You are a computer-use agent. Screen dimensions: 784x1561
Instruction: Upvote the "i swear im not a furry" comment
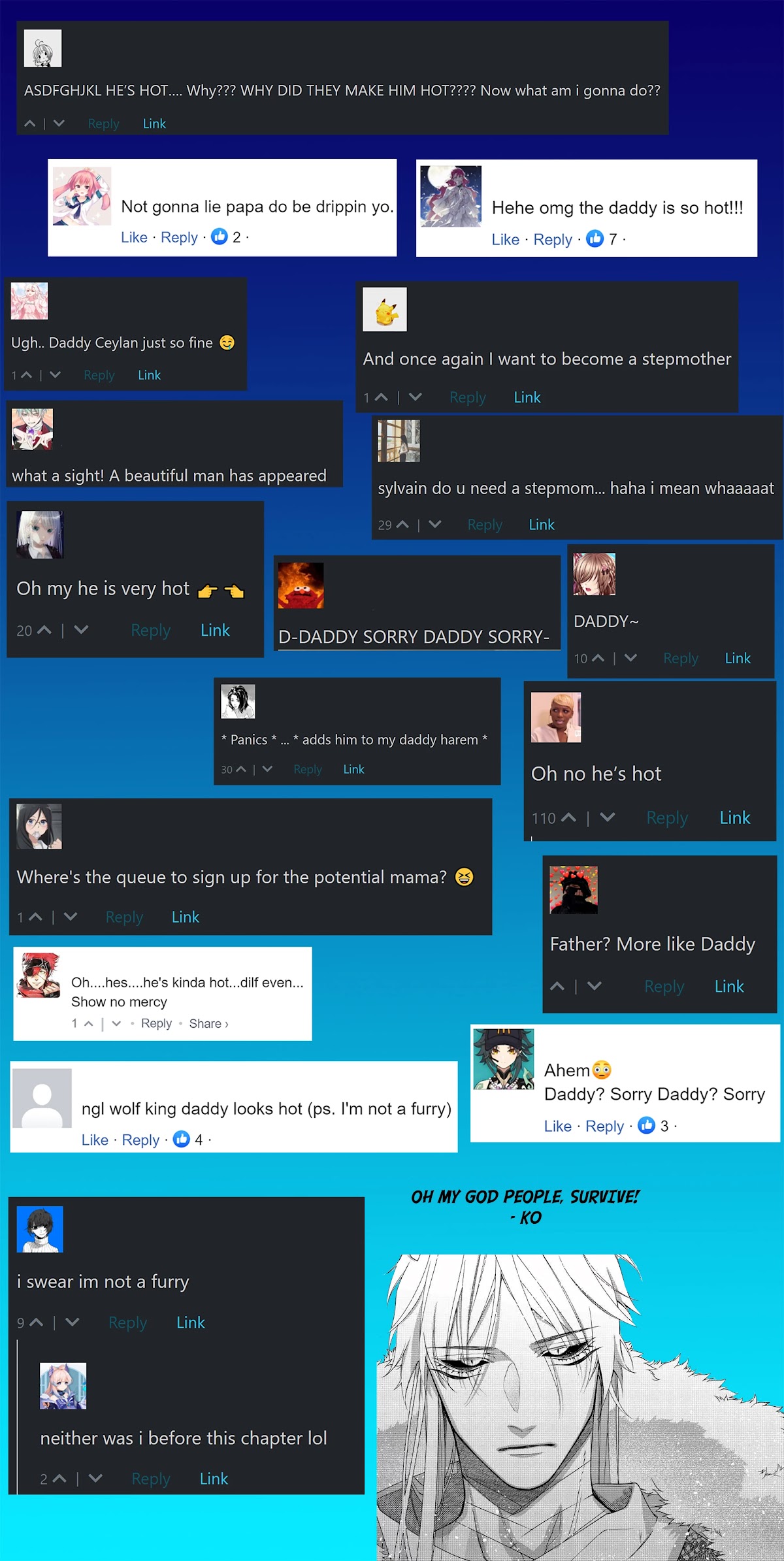pos(37,1323)
